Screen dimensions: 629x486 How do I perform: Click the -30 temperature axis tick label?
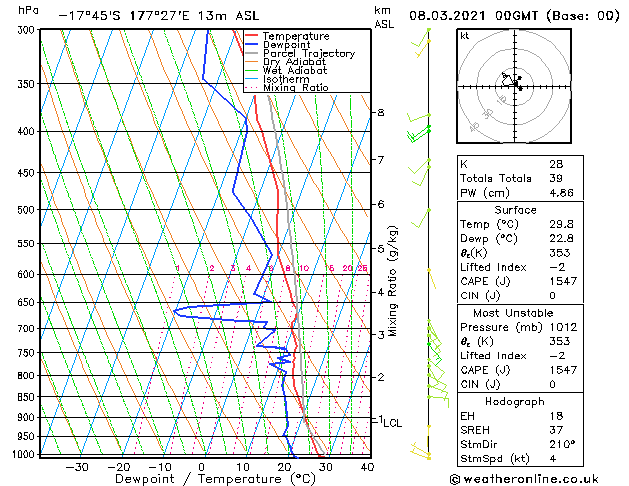(x=77, y=467)
